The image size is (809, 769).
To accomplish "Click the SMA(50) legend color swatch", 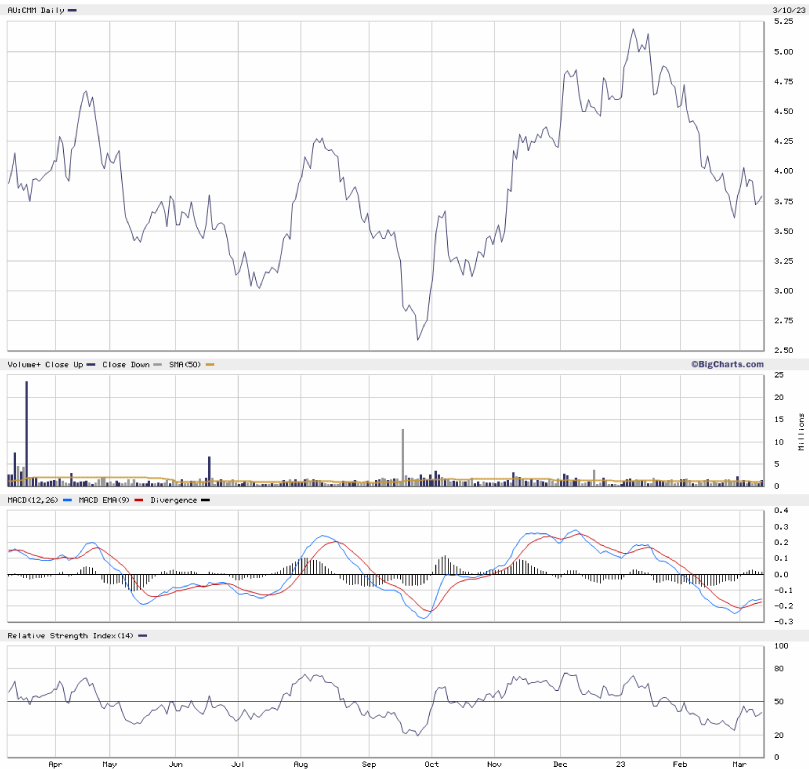I will 210,365.
